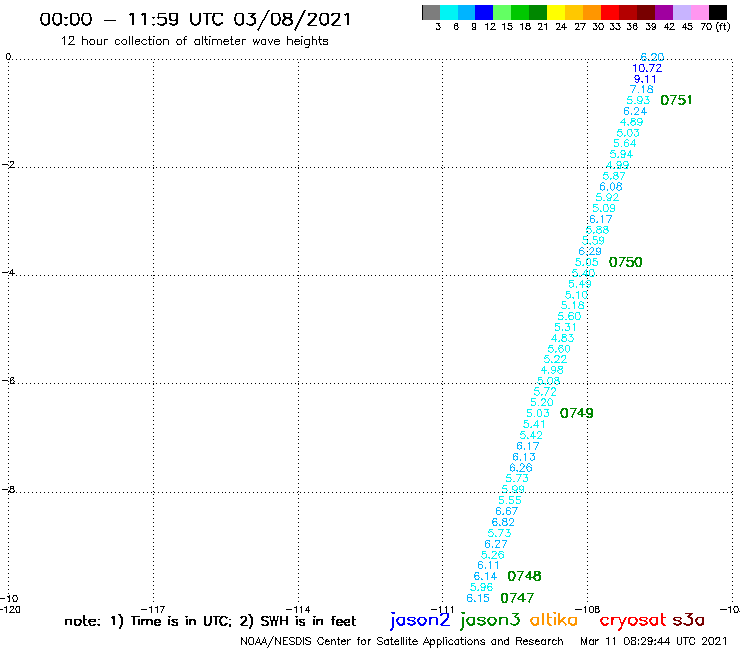Click the 5.40 wave height value

click(x=583, y=273)
